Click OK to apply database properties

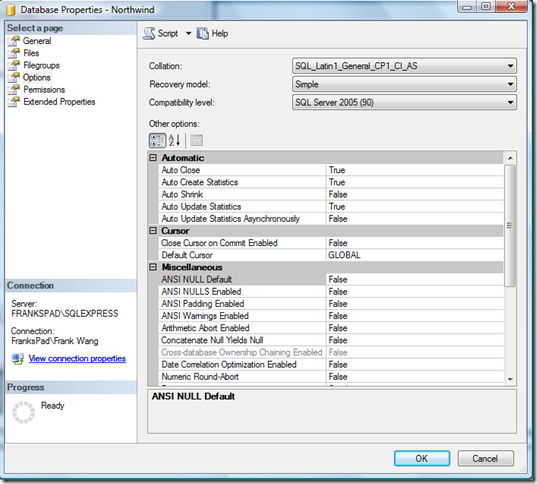click(422, 458)
